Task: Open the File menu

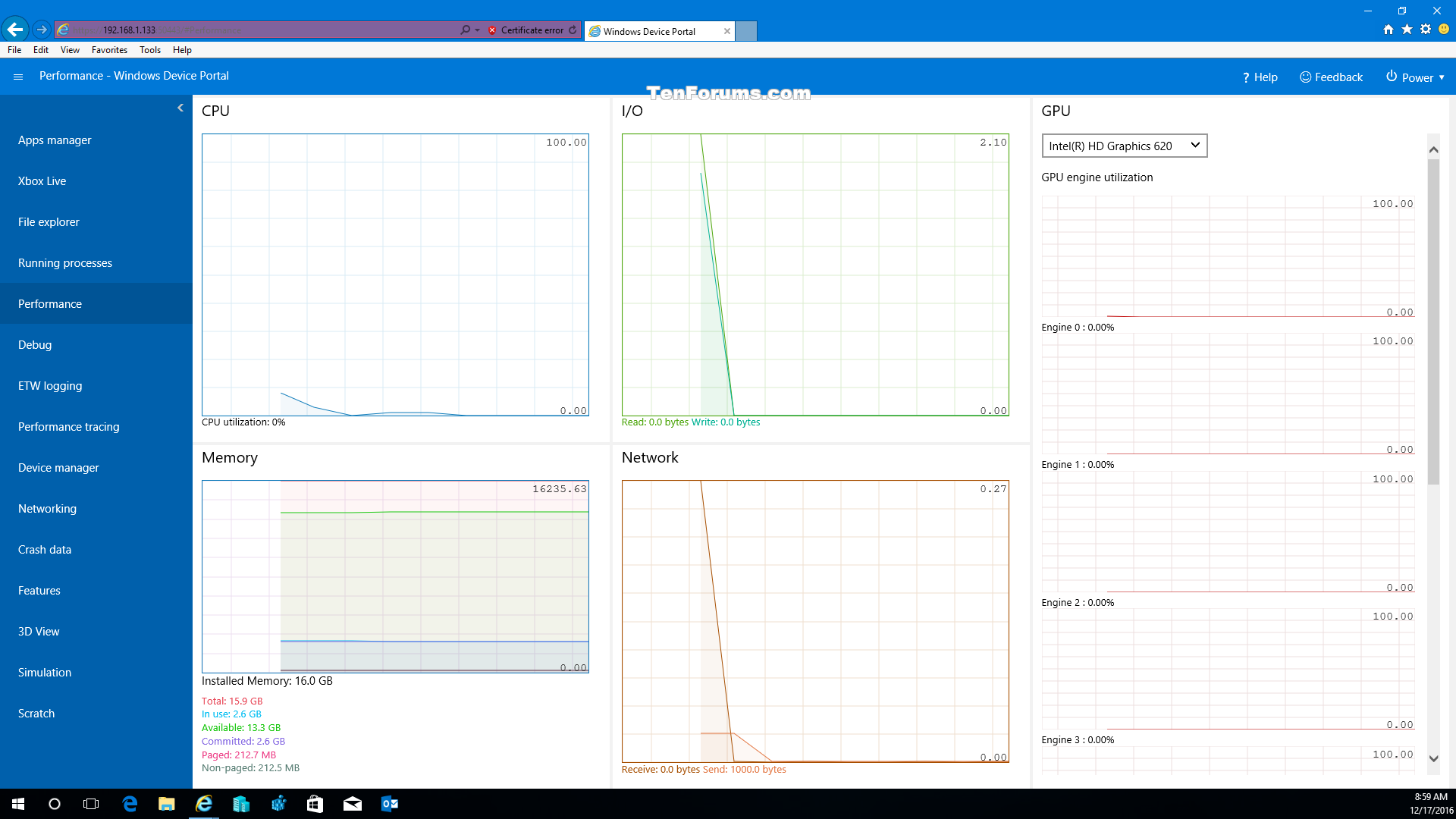Action: (14, 50)
